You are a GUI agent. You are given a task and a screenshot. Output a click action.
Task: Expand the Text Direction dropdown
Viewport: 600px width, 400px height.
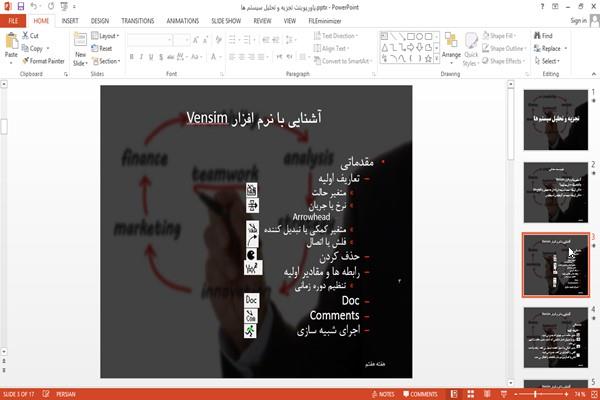336,36
